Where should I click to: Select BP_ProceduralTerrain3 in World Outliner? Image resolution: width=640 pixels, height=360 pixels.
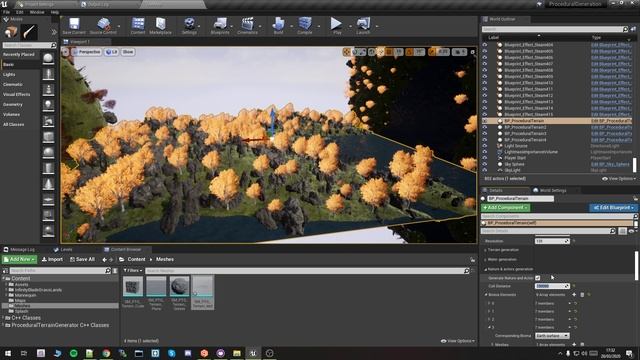pyautogui.click(x=525, y=133)
